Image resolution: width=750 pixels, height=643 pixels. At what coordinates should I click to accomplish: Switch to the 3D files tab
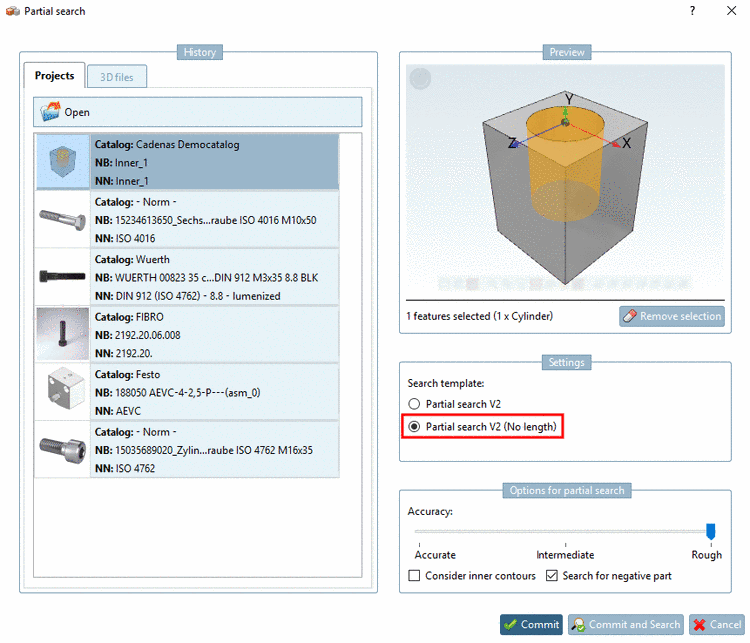(117, 77)
